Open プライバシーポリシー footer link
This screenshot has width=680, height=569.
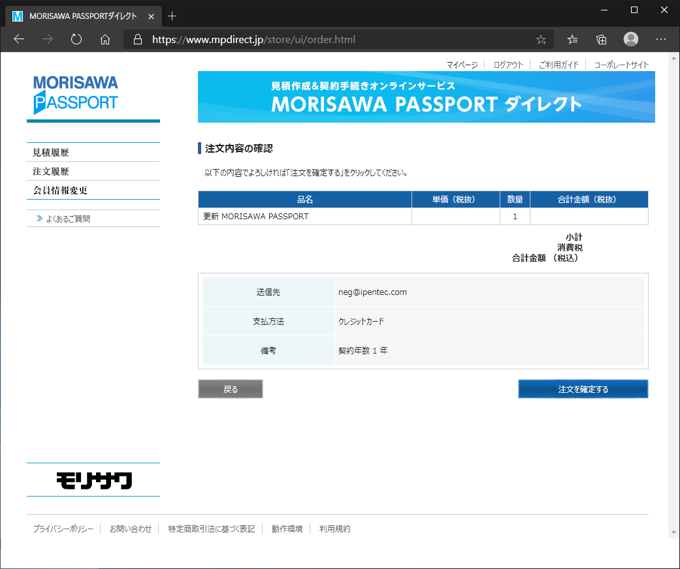click(63, 529)
